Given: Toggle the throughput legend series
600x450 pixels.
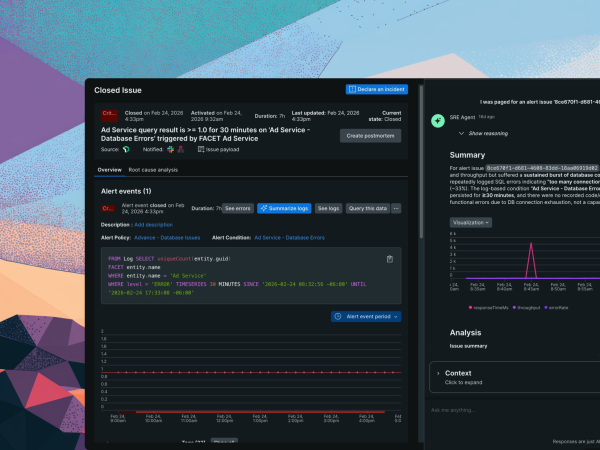Looking at the screenshot, I should coord(526,308).
